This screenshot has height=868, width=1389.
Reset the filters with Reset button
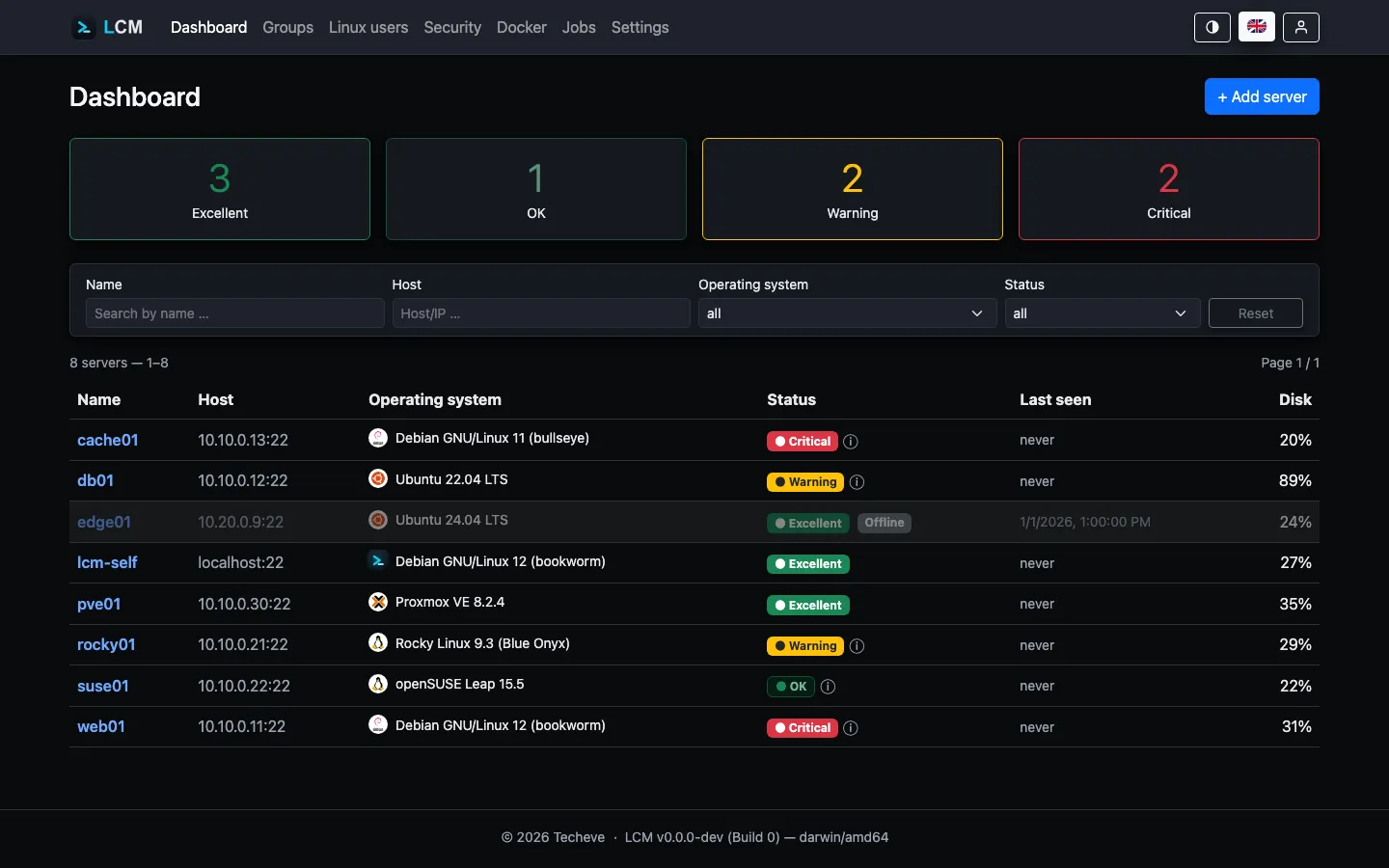tap(1256, 313)
